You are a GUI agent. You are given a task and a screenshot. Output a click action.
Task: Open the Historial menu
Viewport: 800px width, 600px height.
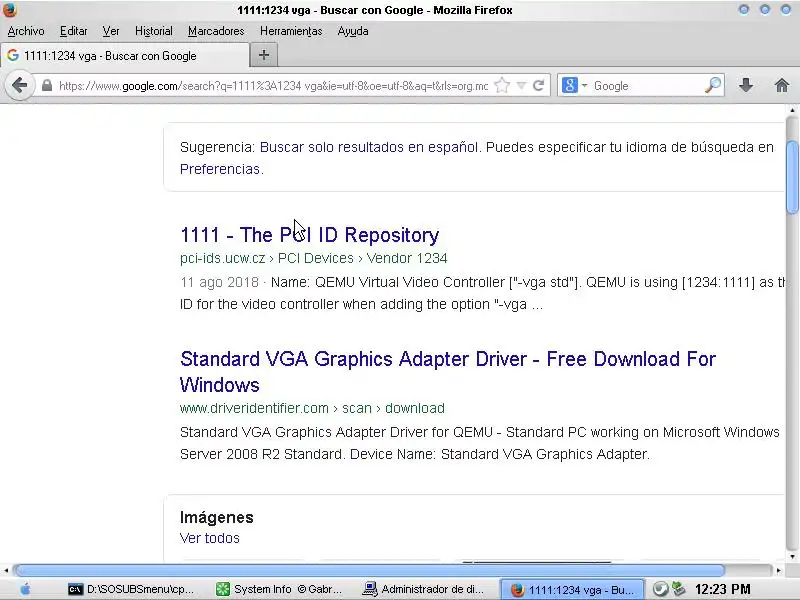click(154, 31)
